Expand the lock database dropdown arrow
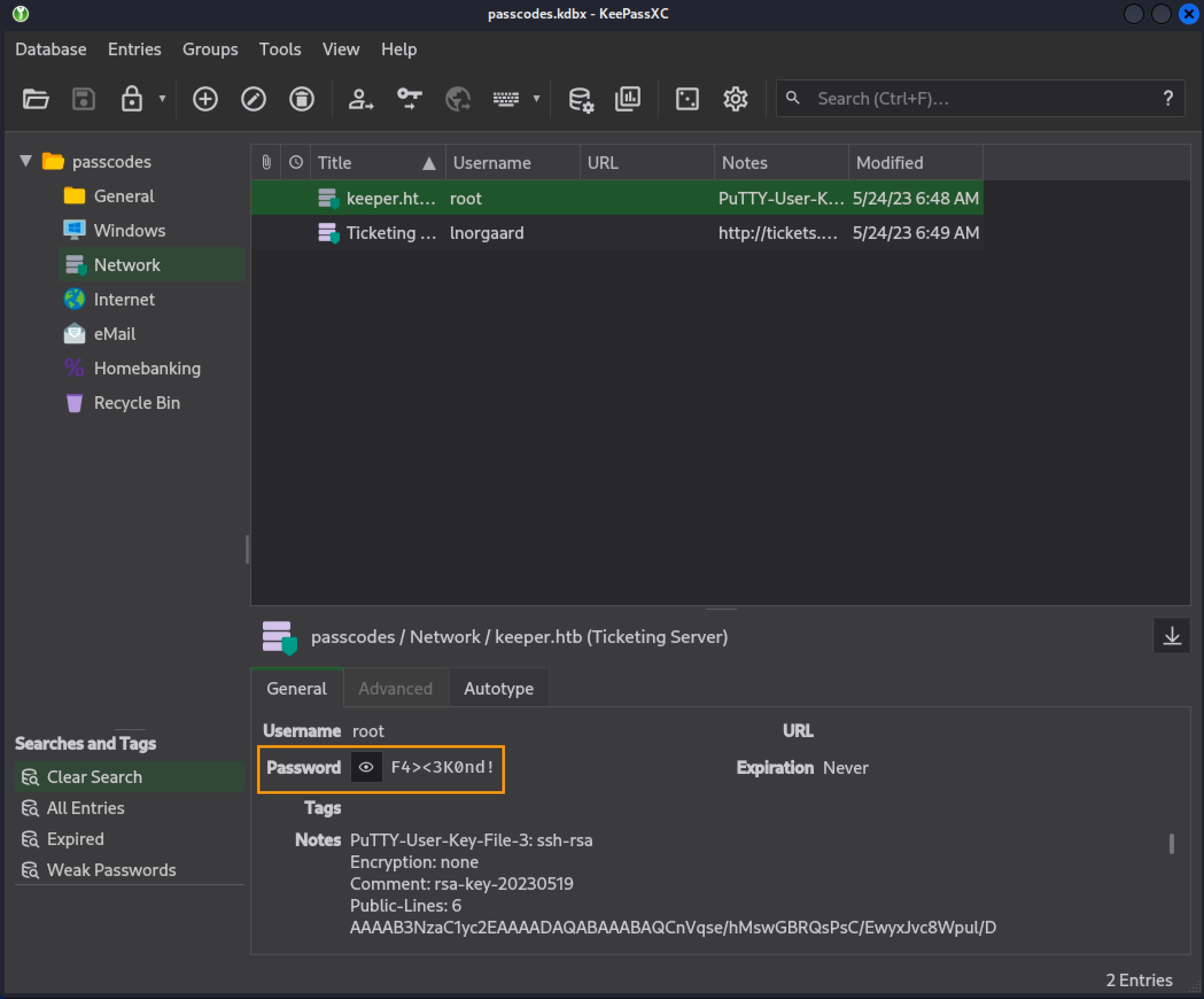The height and width of the screenshot is (999, 1204). point(162,99)
